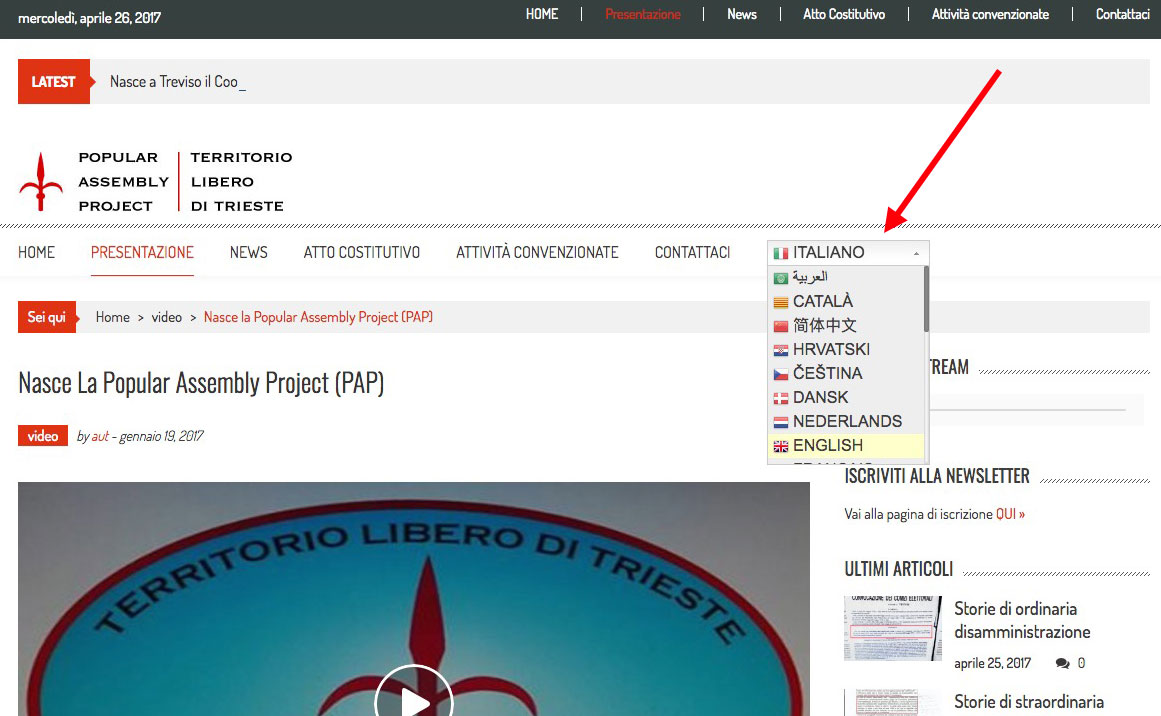This screenshot has width=1161, height=716.
Task: Click the 'ISCRIVITI ALLA NEWSLETTER' heading
Action: 937,476
